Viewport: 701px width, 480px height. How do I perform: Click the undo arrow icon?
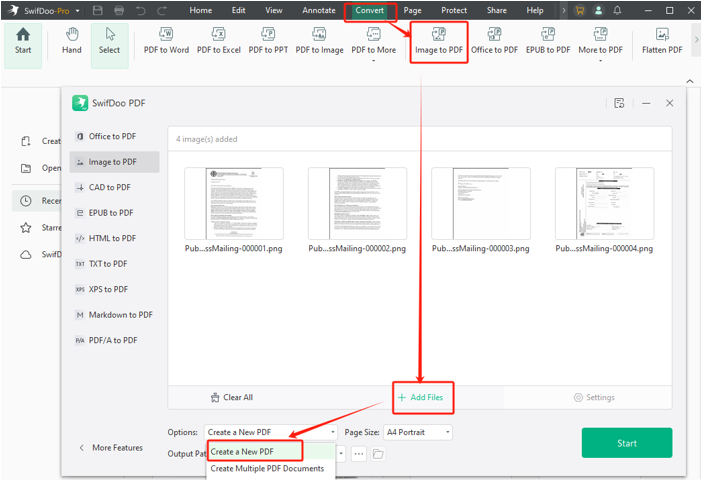click(x=141, y=10)
